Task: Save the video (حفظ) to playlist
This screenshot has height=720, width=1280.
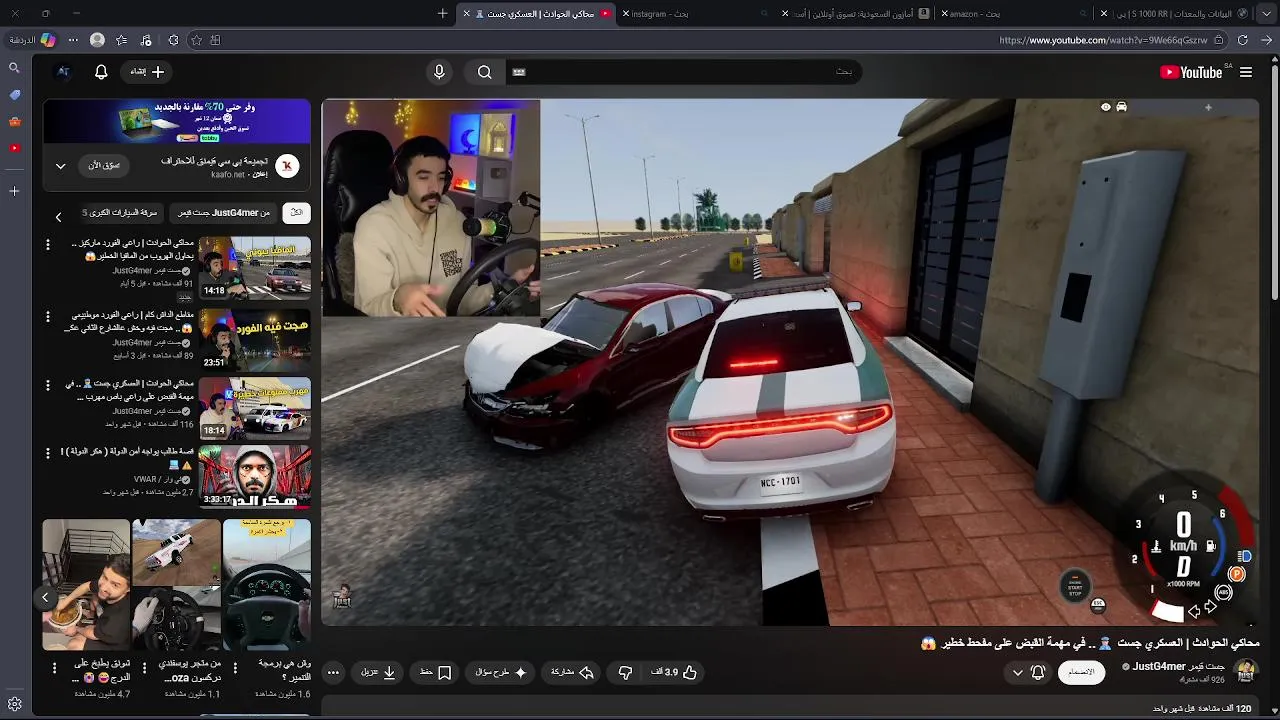Action: pyautogui.click(x=436, y=673)
